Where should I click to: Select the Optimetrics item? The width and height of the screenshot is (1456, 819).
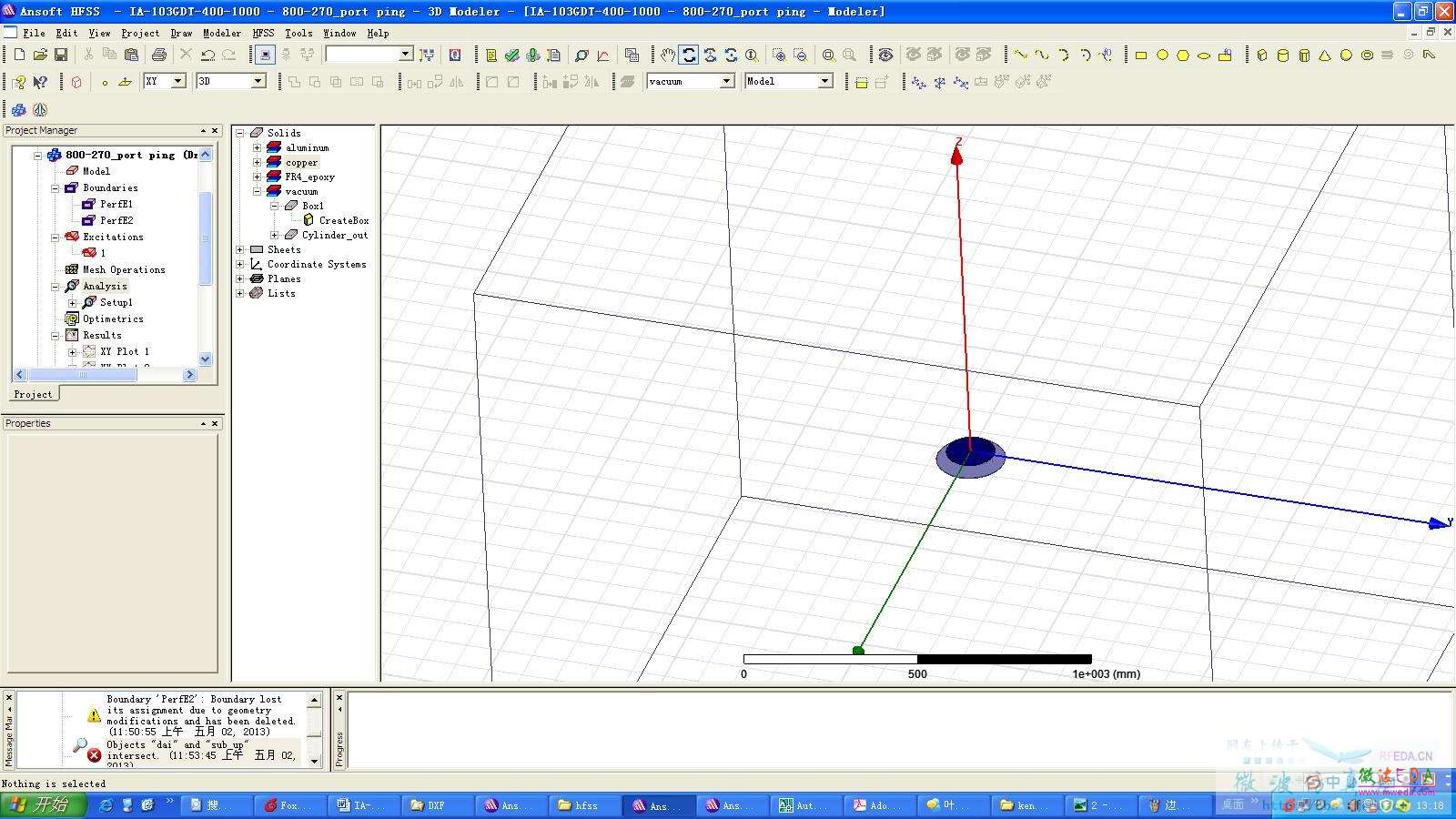click(113, 318)
